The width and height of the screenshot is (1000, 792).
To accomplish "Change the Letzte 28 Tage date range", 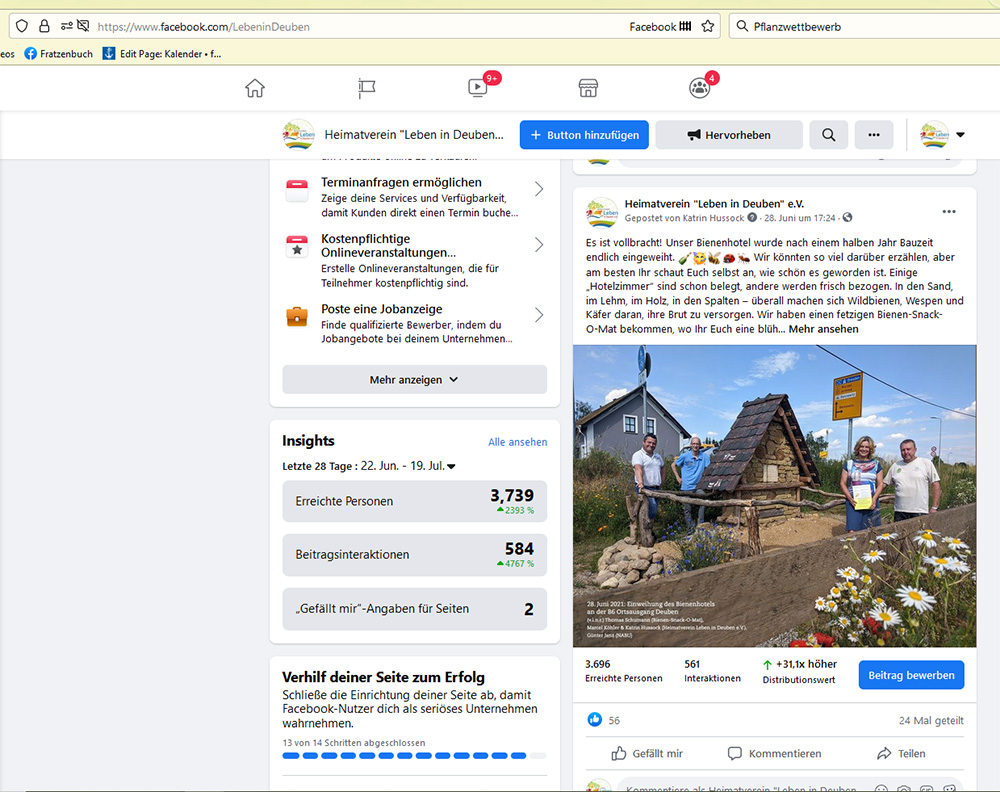I will 369,466.
